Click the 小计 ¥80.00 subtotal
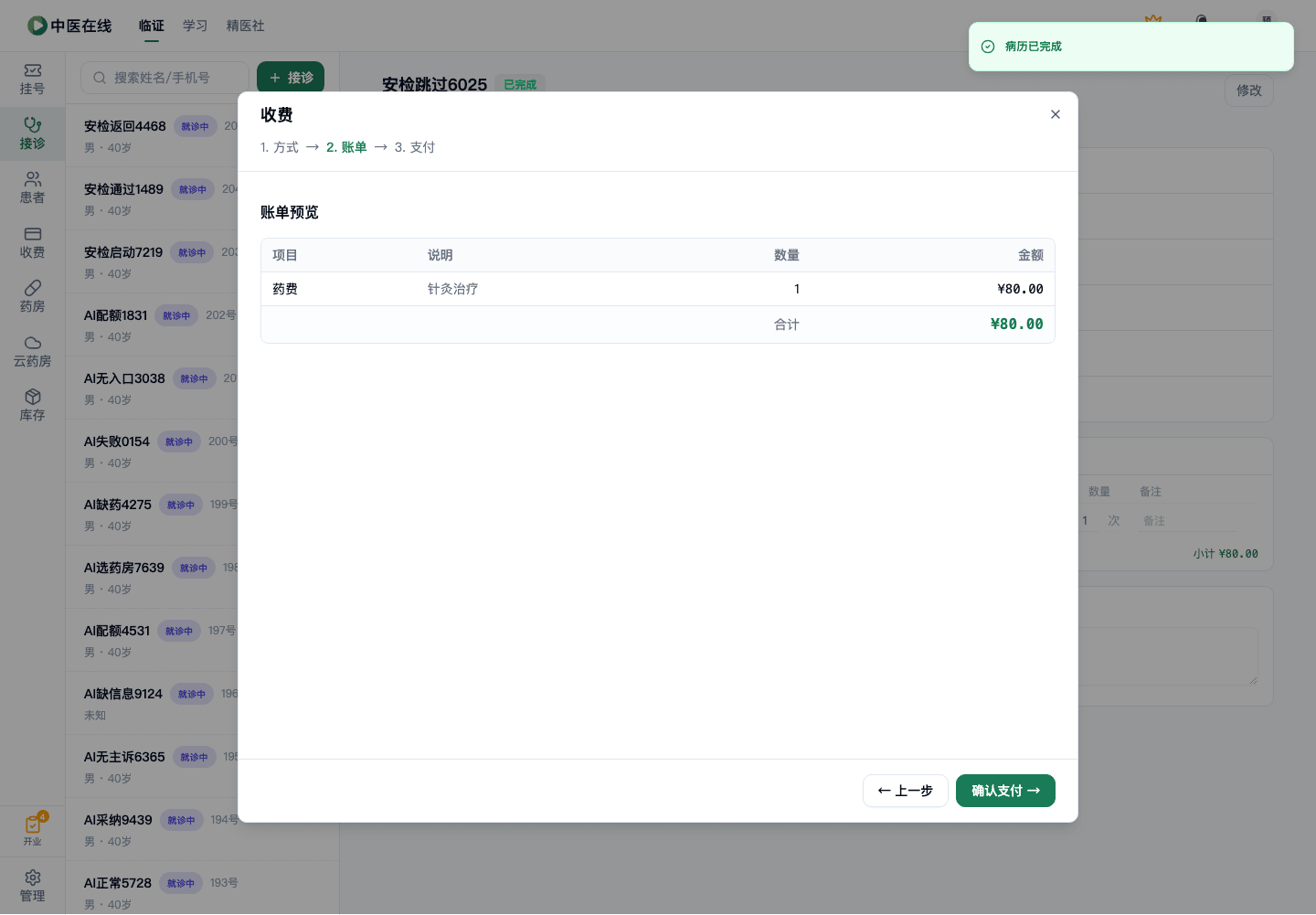Screen dimensions: 1316x915 coord(1226,554)
